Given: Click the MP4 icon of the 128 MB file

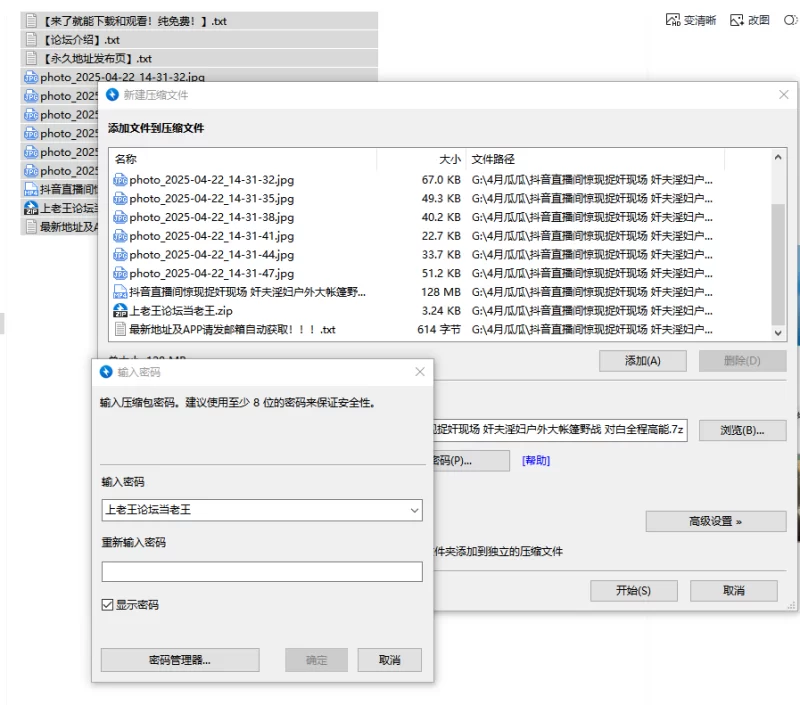Looking at the screenshot, I should coord(120,292).
